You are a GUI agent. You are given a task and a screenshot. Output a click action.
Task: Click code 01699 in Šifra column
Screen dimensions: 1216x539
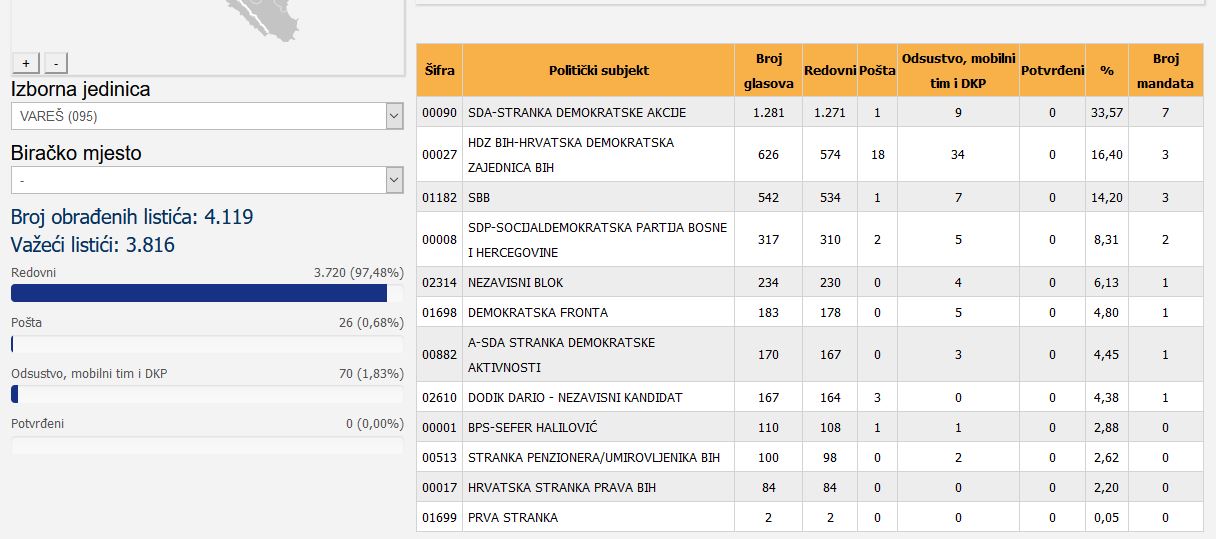coord(439,518)
